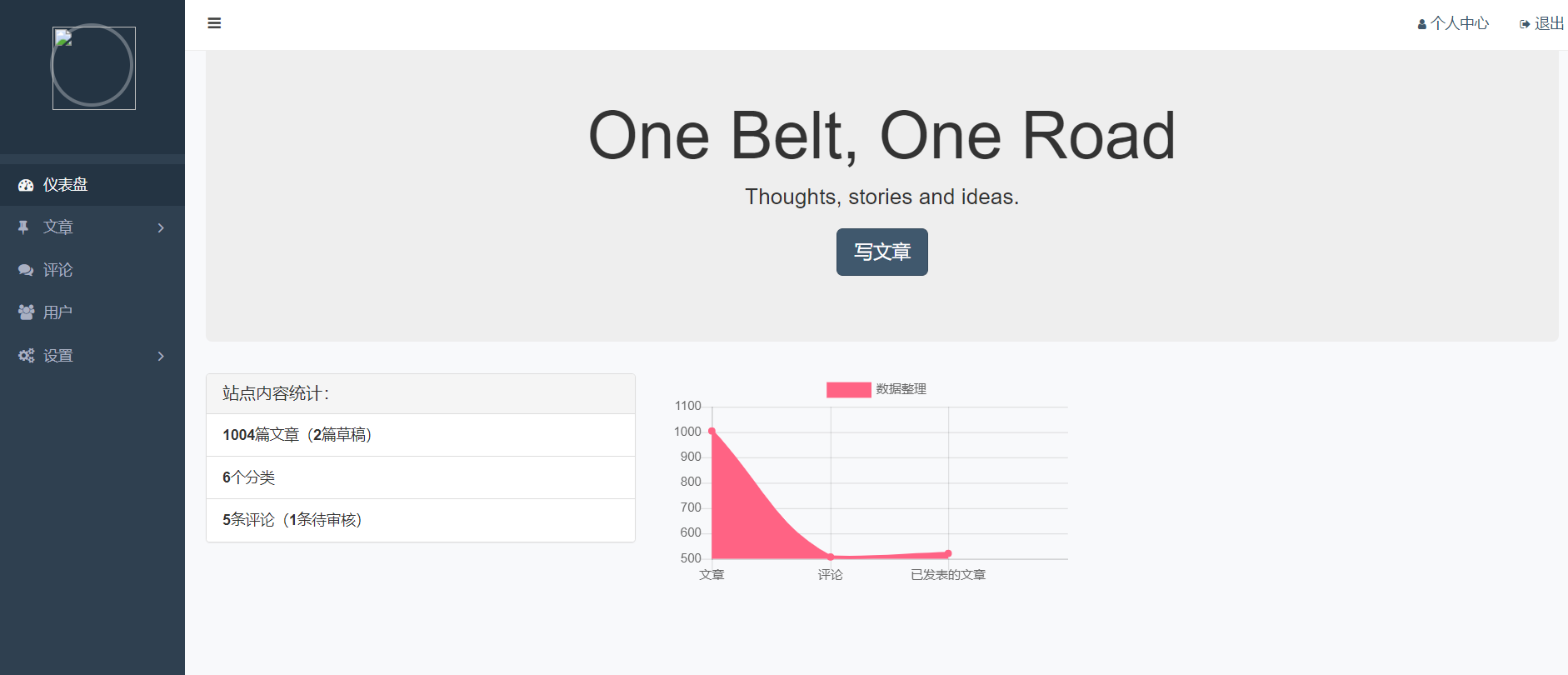Click the 退出 logout link
1568x675 pixels.
pyautogui.click(x=1549, y=23)
